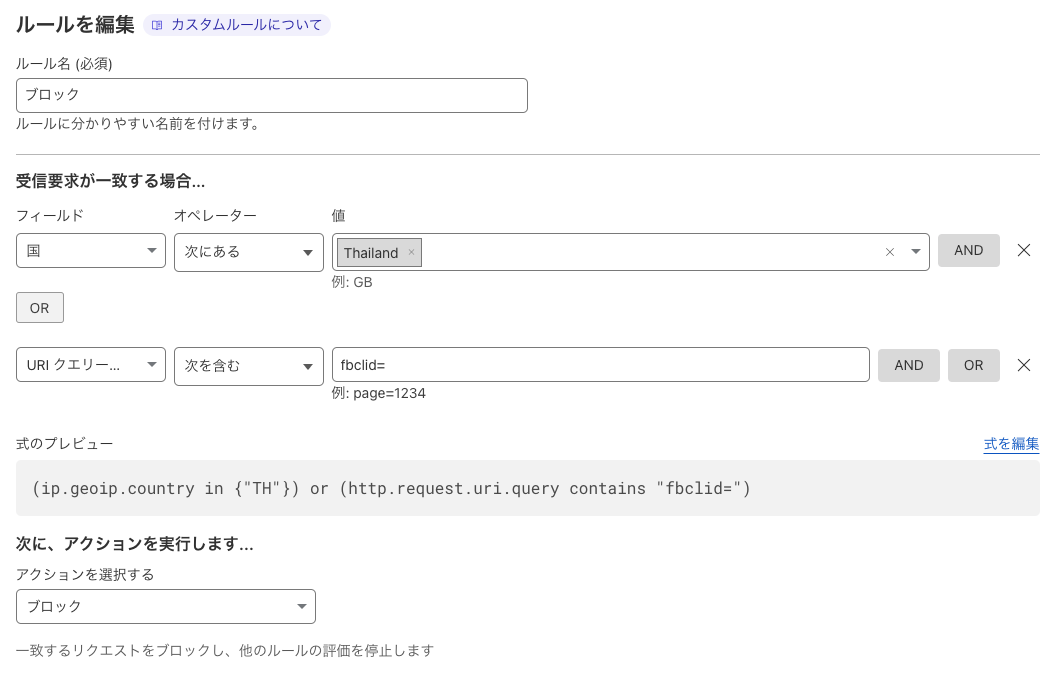Viewport: 1057px width, 675px height.
Task: Open the アクションを選択する dropdown showing ブロック
Action: coord(166,606)
